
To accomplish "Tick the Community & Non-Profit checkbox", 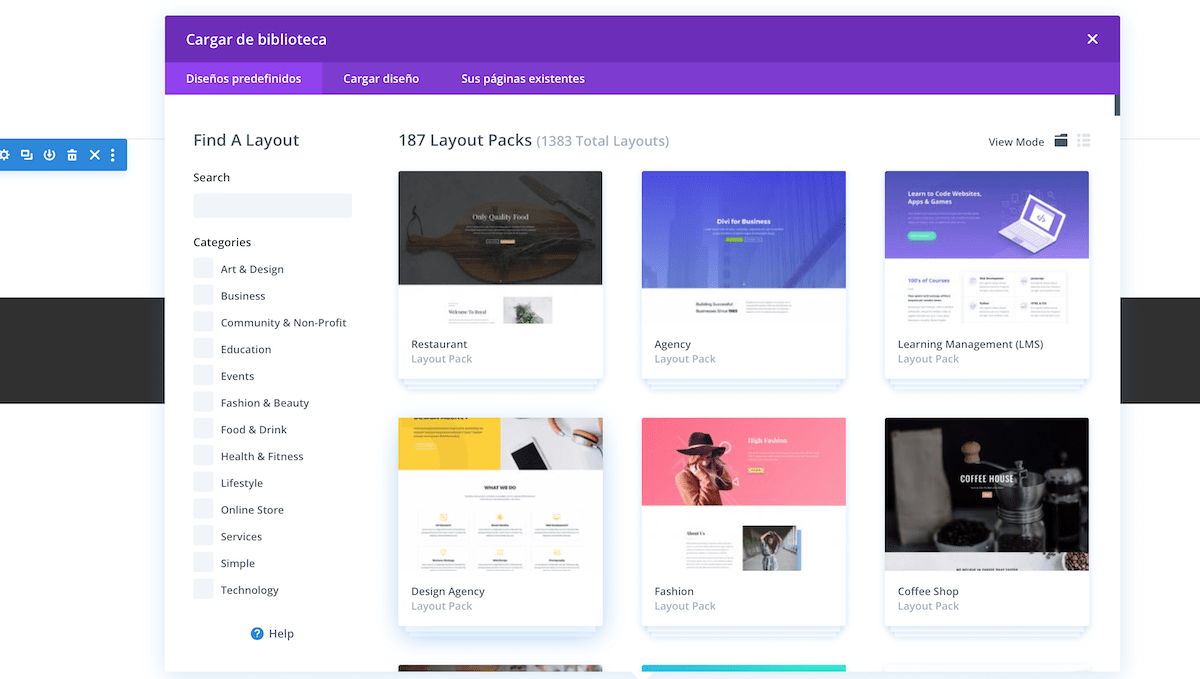I will [x=203, y=322].
